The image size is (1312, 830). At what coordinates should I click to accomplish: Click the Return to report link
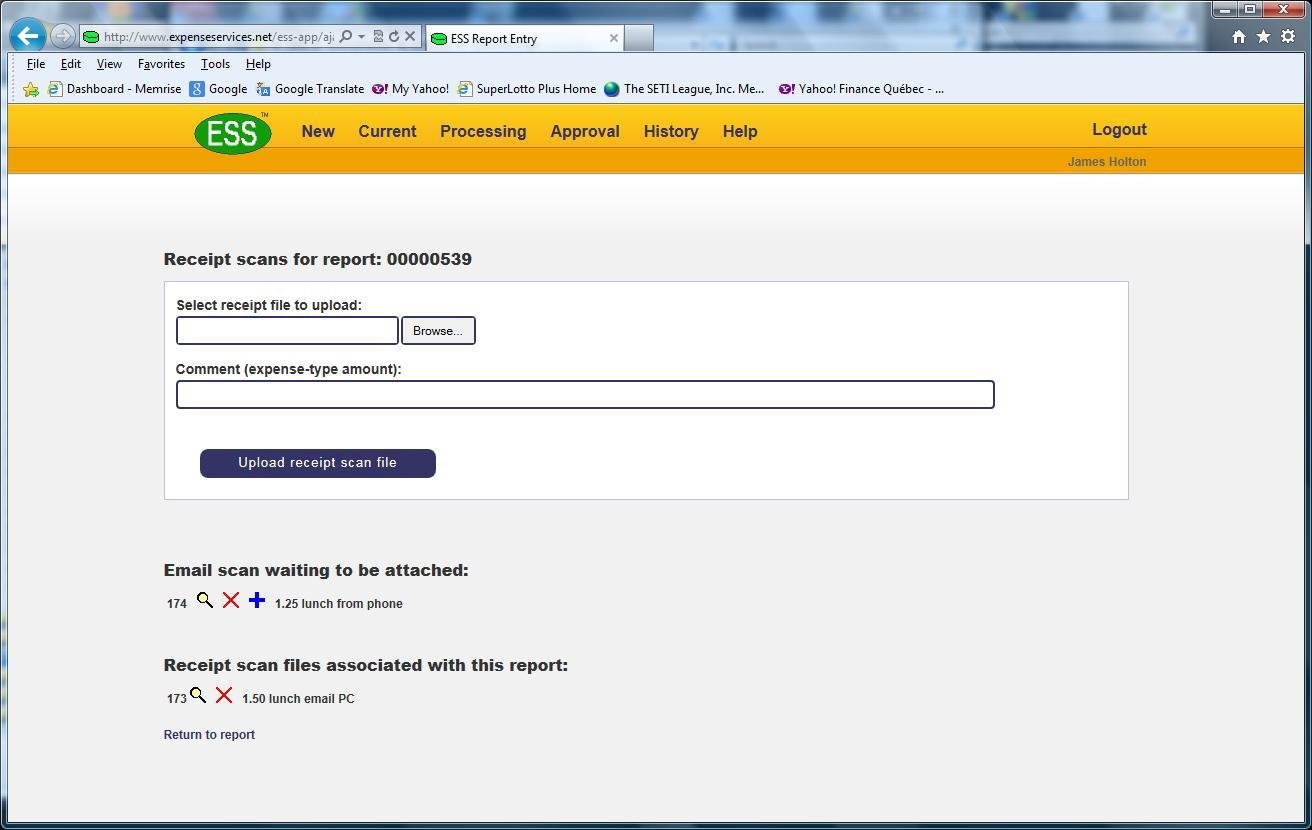tap(209, 734)
